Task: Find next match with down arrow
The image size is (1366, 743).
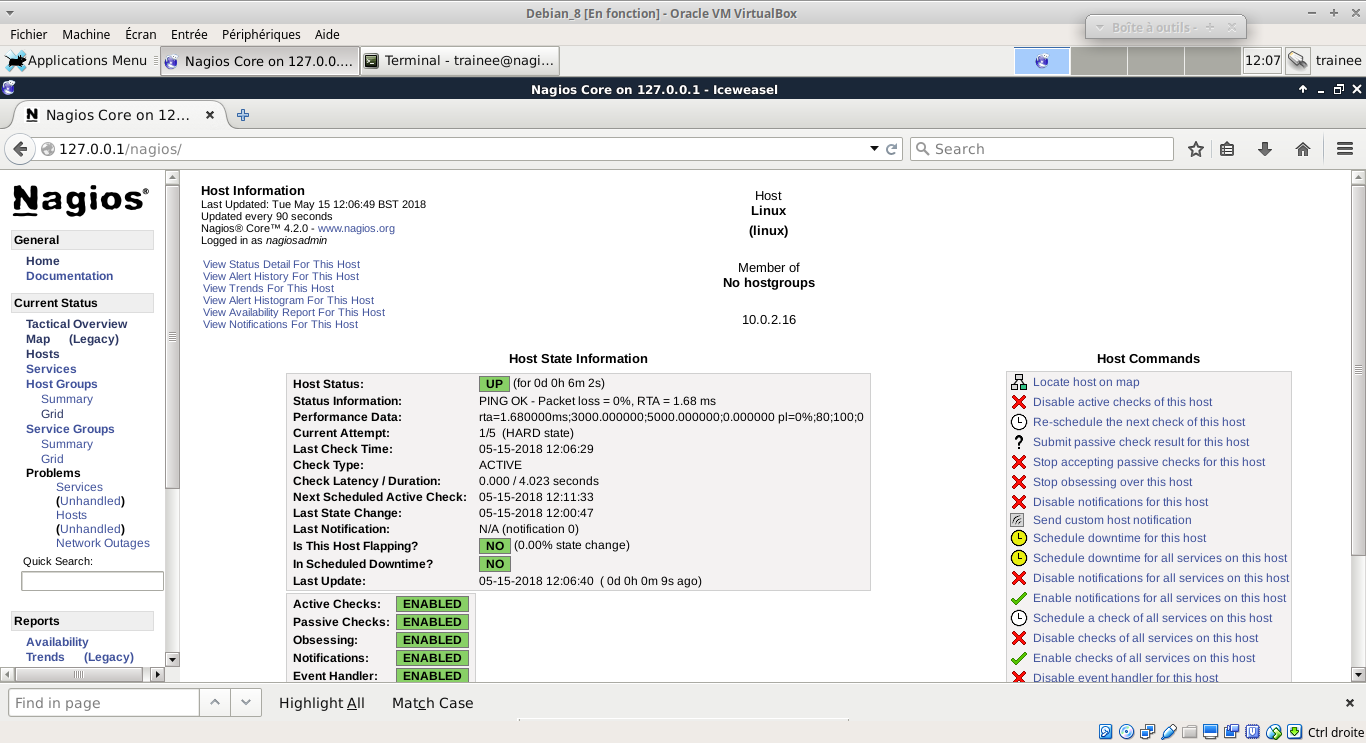Action: click(246, 703)
